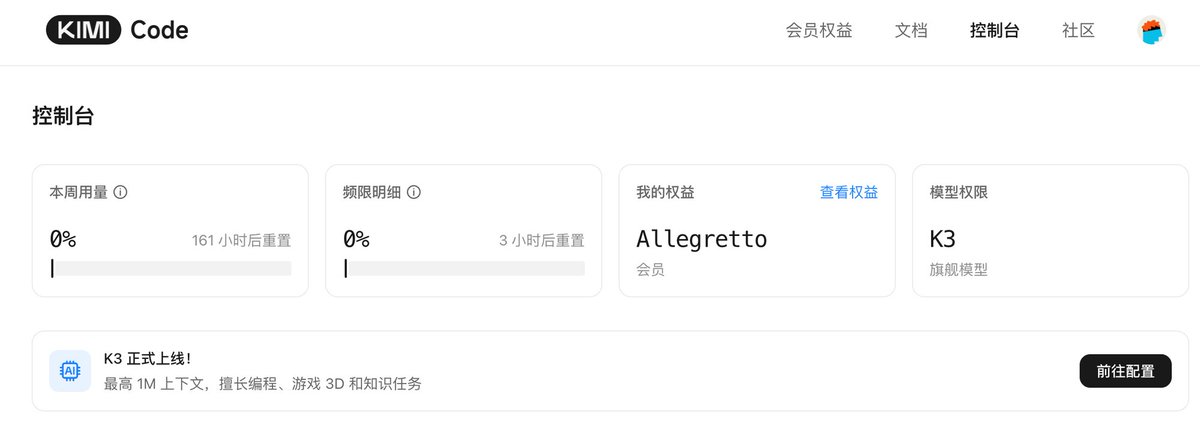Open the user avatar profile menu
1200x428 pixels.
coord(1152,31)
